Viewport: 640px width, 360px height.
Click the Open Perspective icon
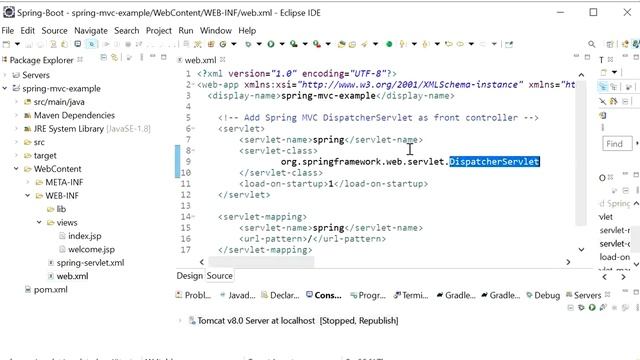click(610, 44)
